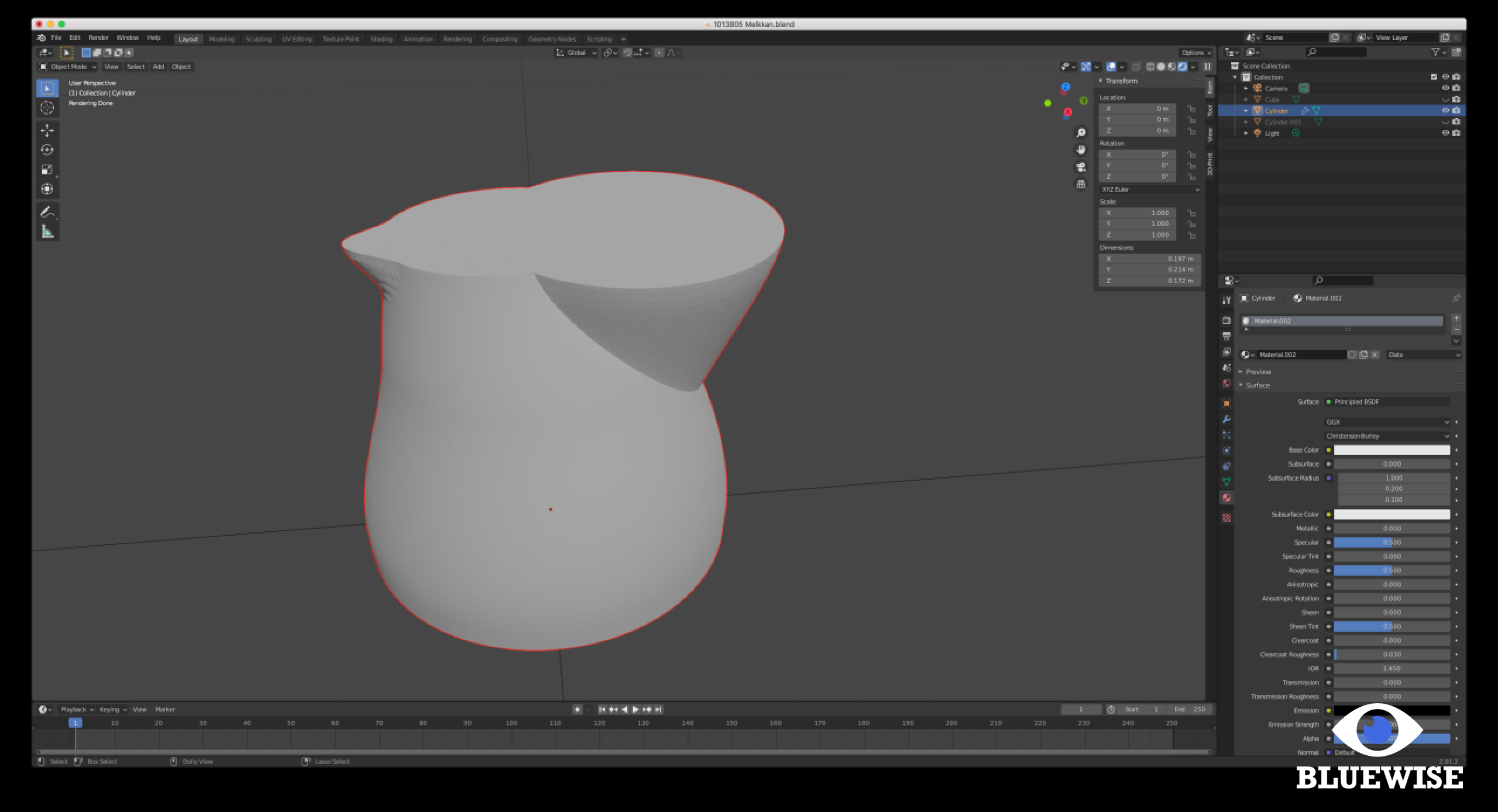Screen dimensions: 1498x812
Task: Switch to the Sculpting workspace tab
Action: [258, 39]
